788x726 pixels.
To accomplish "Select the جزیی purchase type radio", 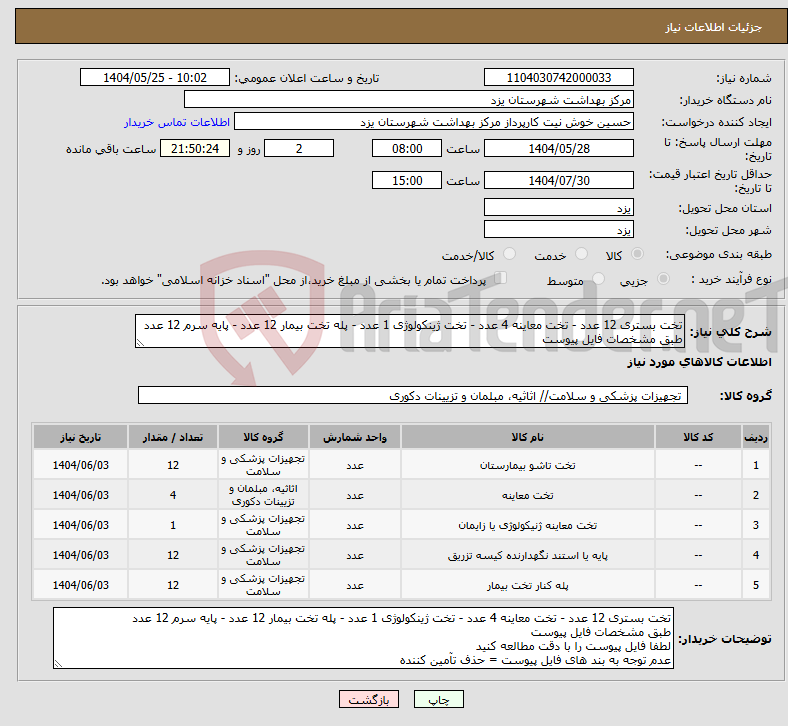I will tap(663, 278).
